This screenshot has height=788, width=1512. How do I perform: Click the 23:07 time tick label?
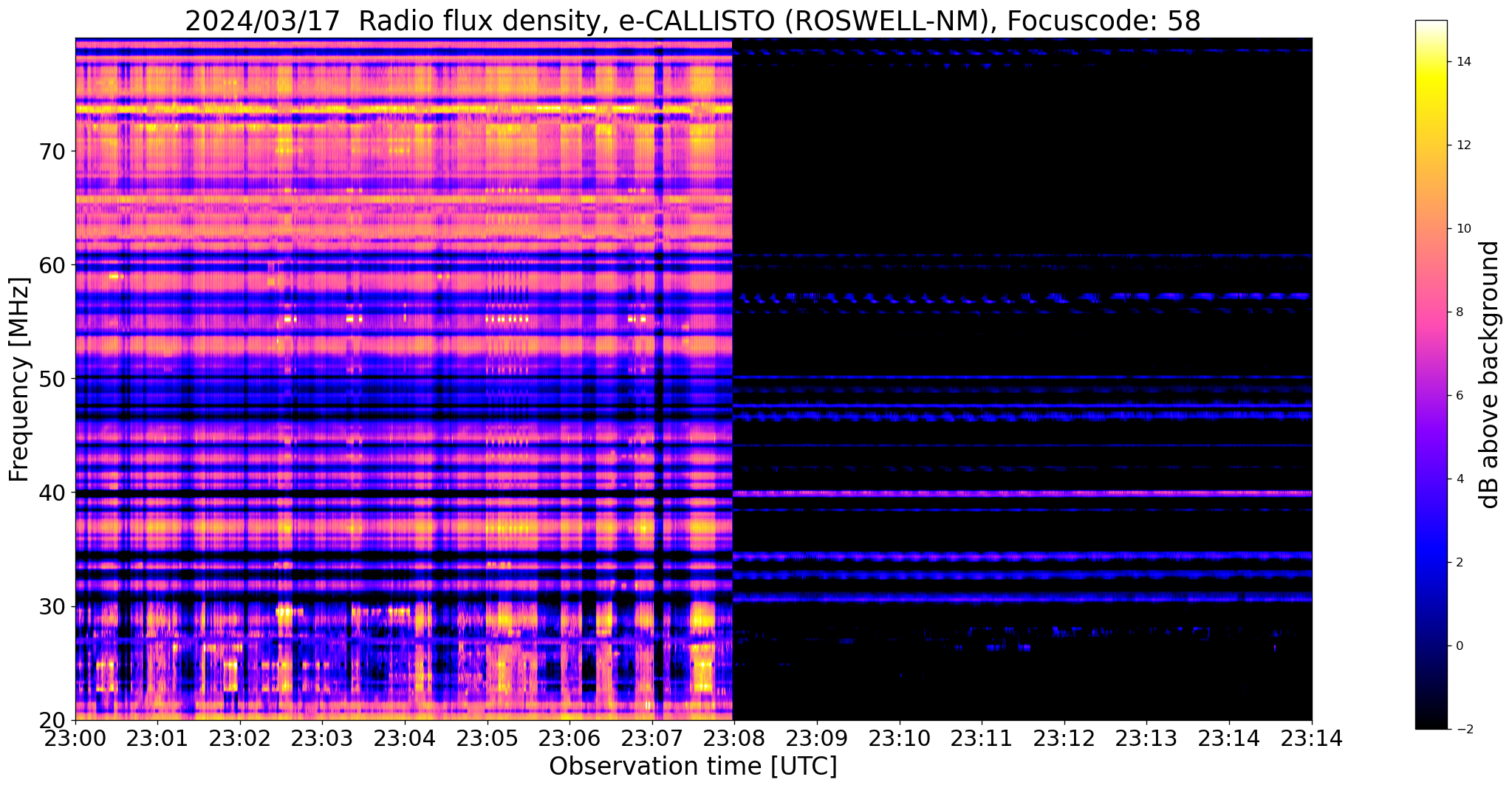click(652, 739)
